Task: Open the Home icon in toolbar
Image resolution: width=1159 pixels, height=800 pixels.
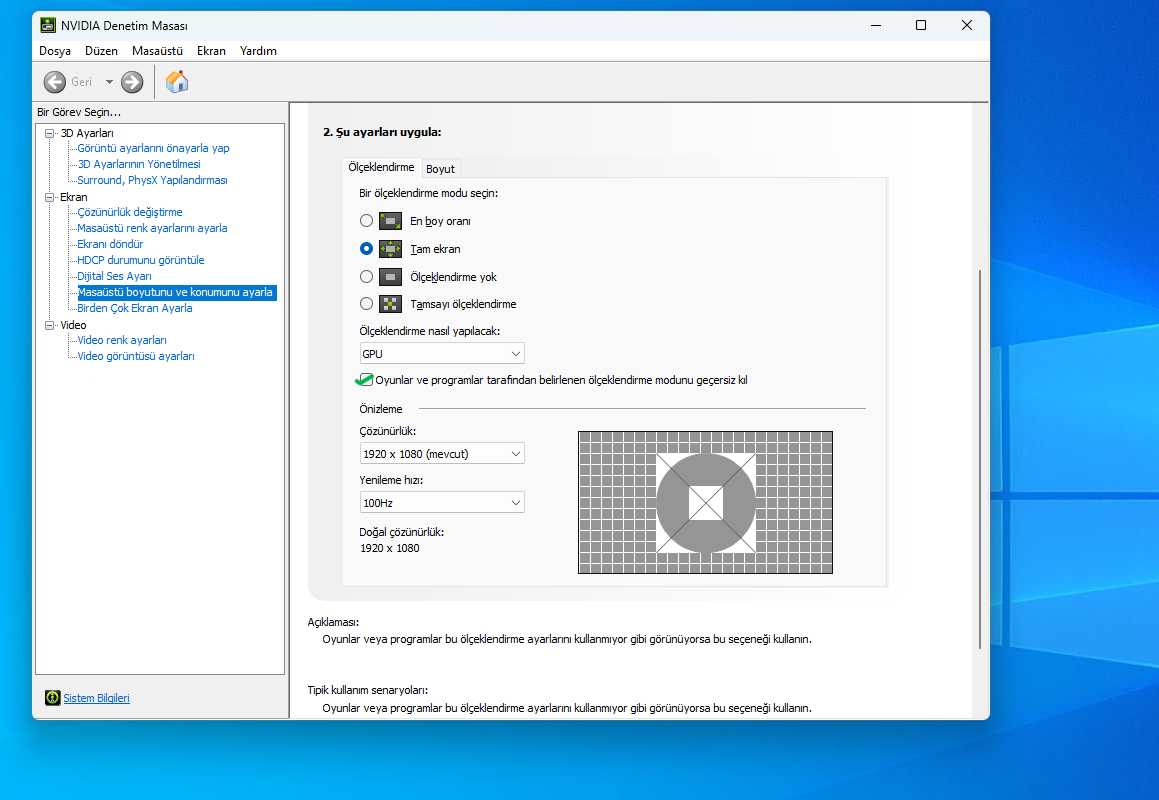Action: [177, 81]
